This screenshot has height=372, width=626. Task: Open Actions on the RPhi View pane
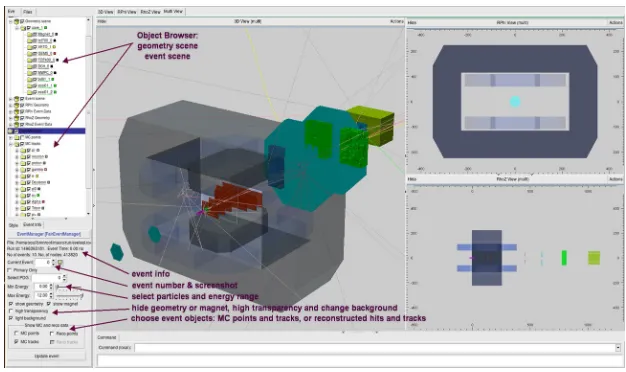(x=615, y=23)
